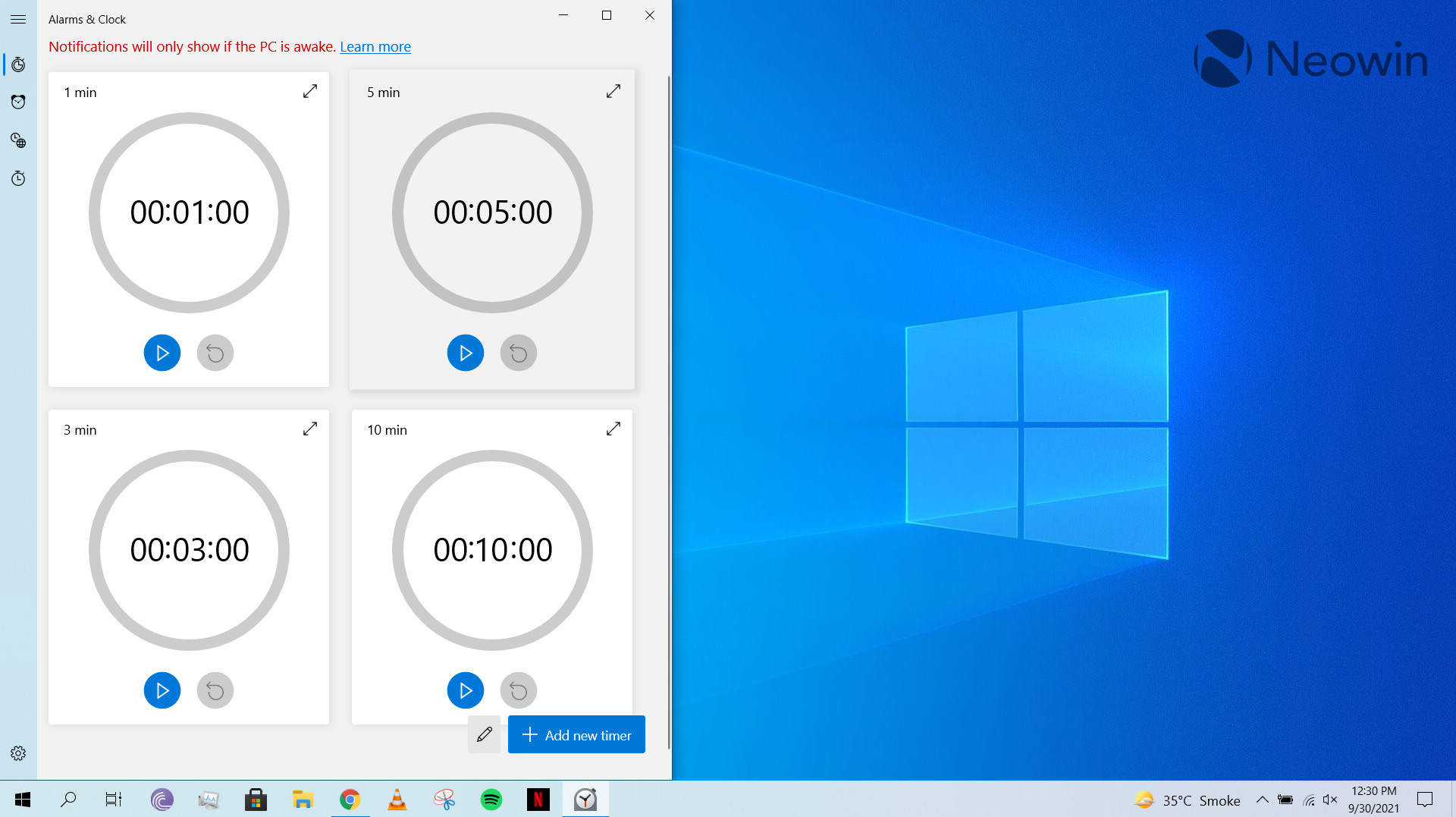The width and height of the screenshot is (1456, 817).
Task: Open the monitor chart app in taskbar
Action: (x=209, y=800)
